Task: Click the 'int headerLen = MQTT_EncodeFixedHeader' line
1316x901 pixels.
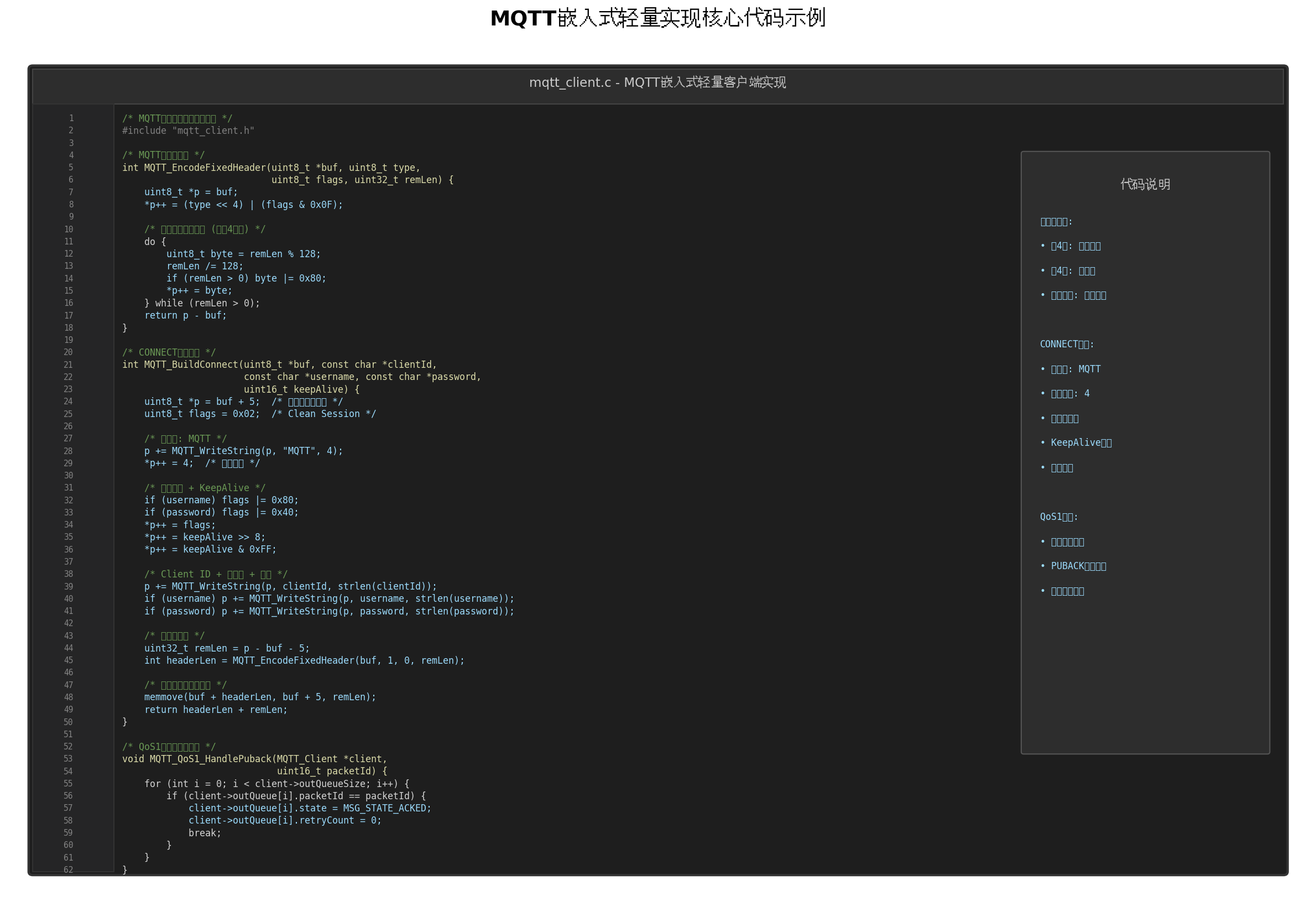Action: [305, 660]
